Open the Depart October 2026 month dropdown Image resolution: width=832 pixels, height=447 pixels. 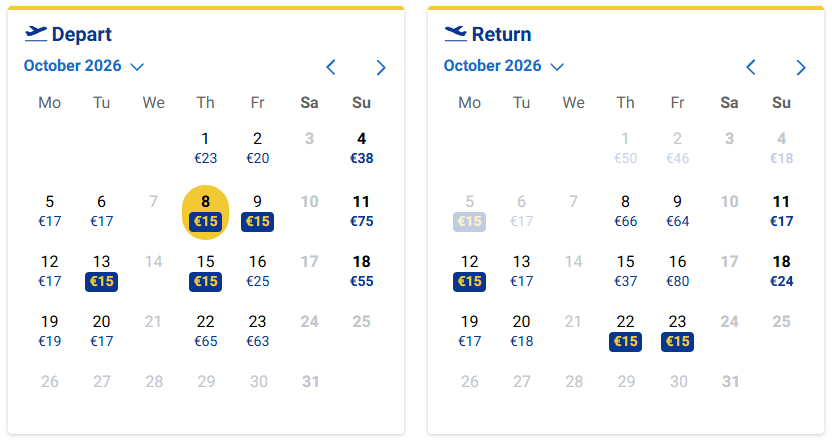(84, 66)
